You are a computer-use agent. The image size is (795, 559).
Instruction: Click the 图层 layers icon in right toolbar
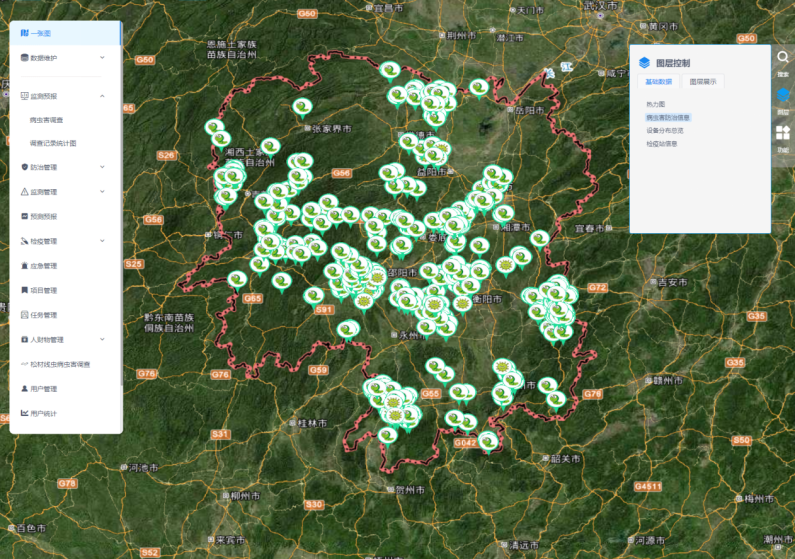click(x=783, y=98)
